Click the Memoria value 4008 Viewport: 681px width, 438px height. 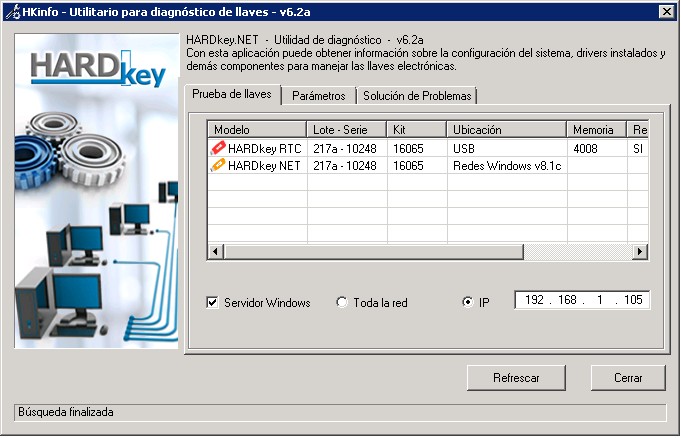pos(585,149)
